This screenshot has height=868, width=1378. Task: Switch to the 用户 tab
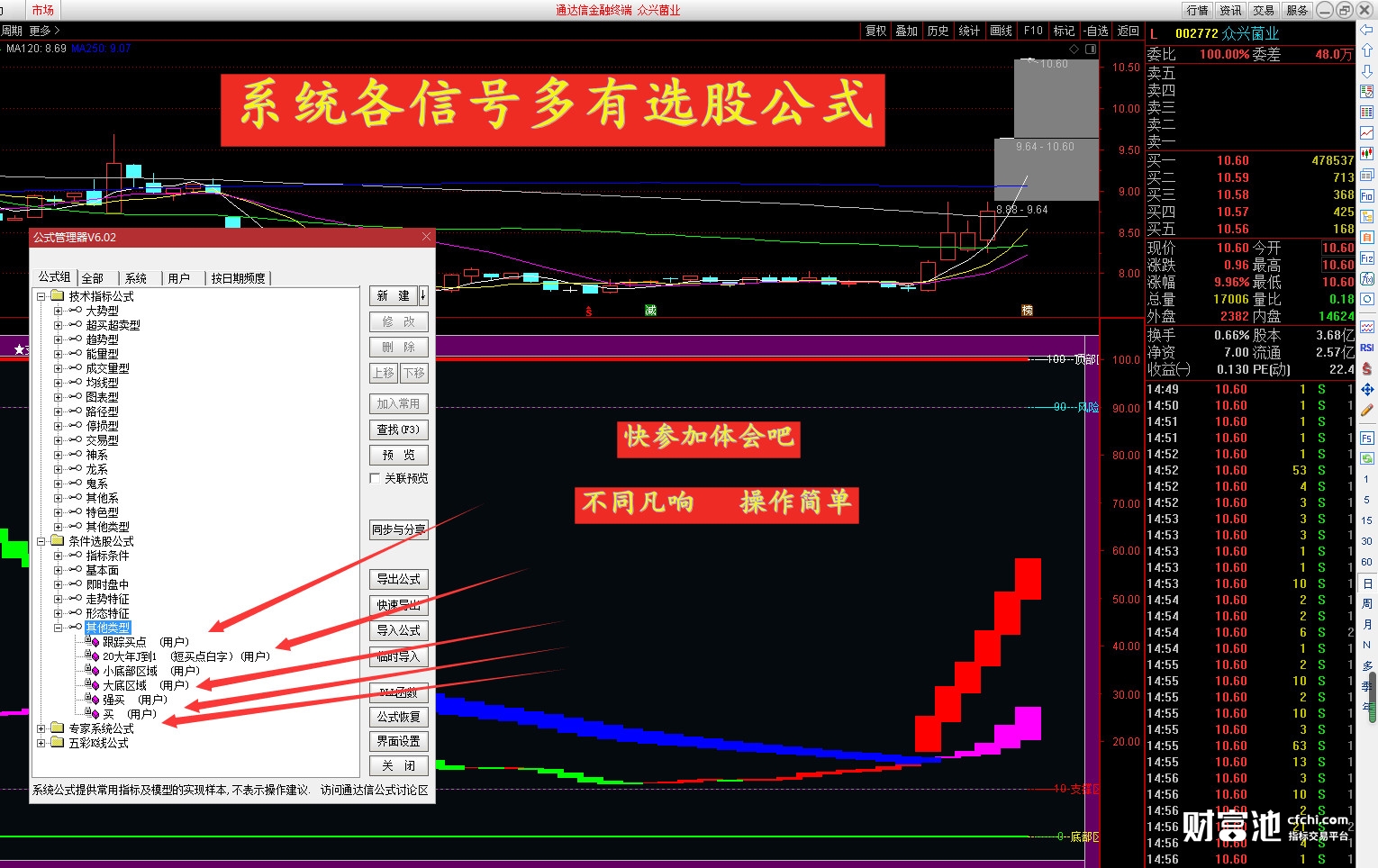pos(179,278)
